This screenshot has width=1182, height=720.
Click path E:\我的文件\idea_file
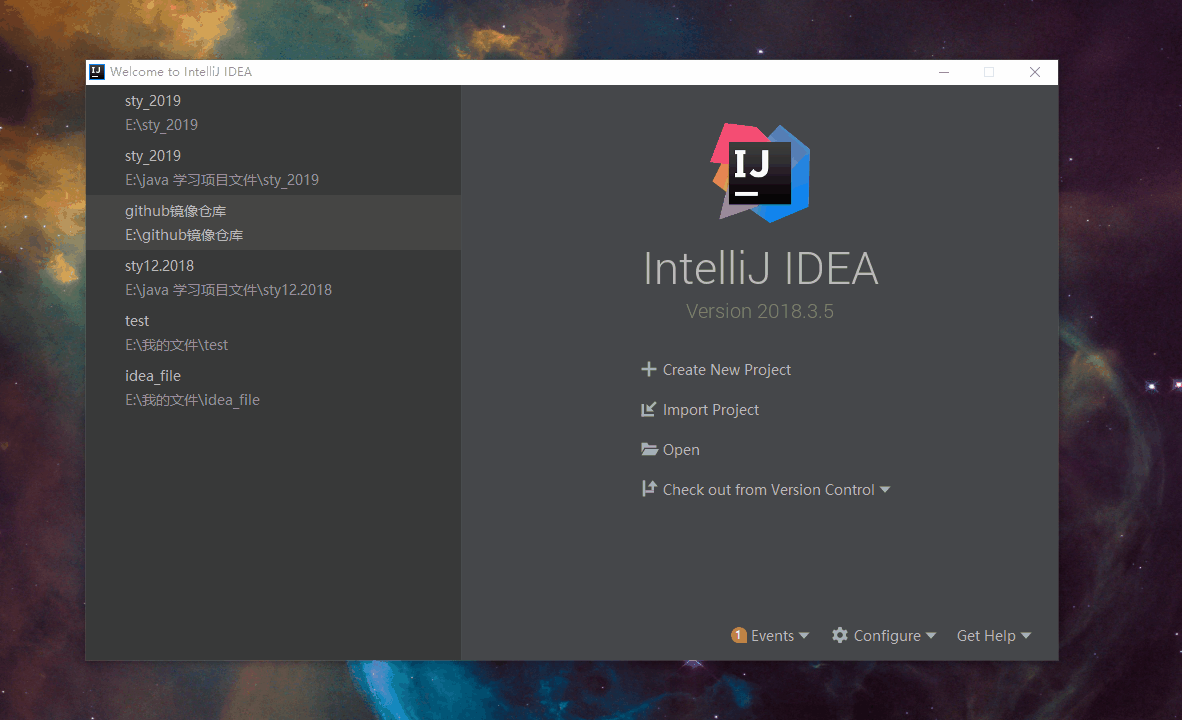(x=192, y=400)
